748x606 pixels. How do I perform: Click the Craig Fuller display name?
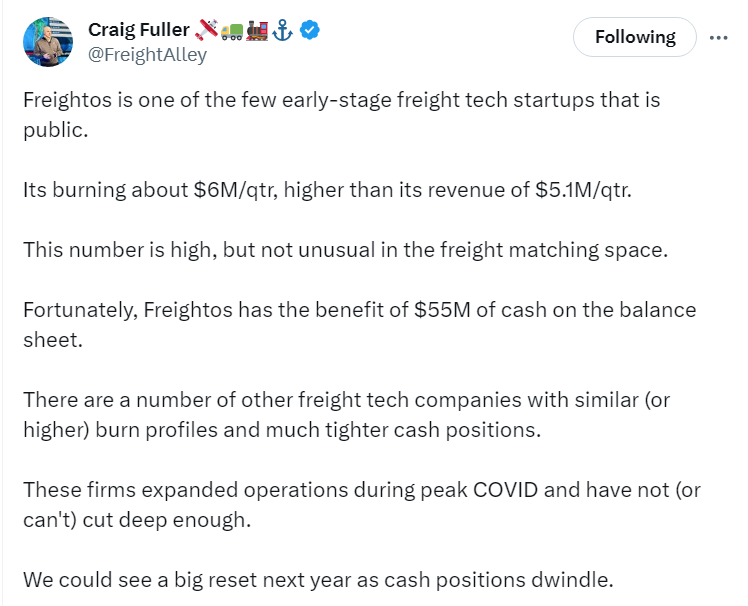(139, 30)
